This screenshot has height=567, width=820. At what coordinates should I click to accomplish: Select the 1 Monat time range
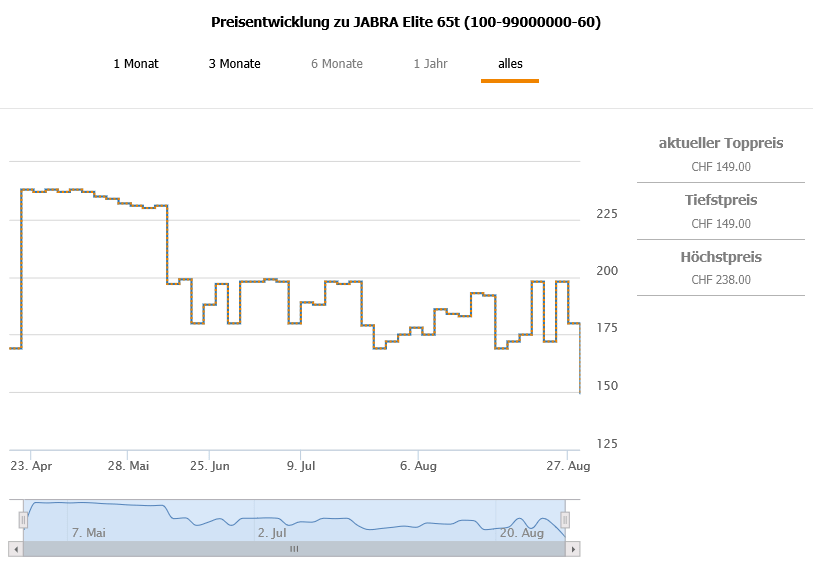coord(136,64)
